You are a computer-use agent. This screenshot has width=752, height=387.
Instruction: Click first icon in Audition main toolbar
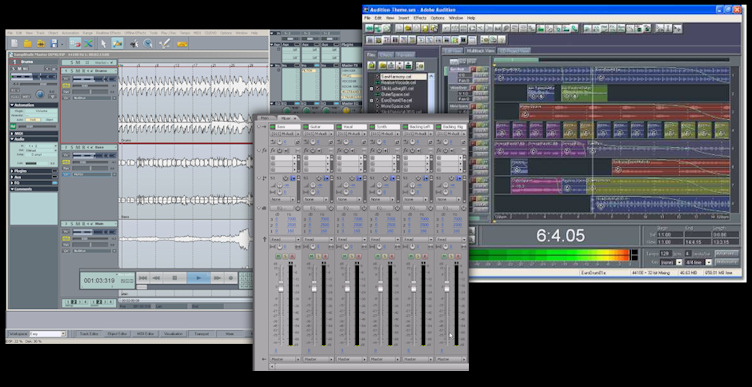click(x=369, y=28)
